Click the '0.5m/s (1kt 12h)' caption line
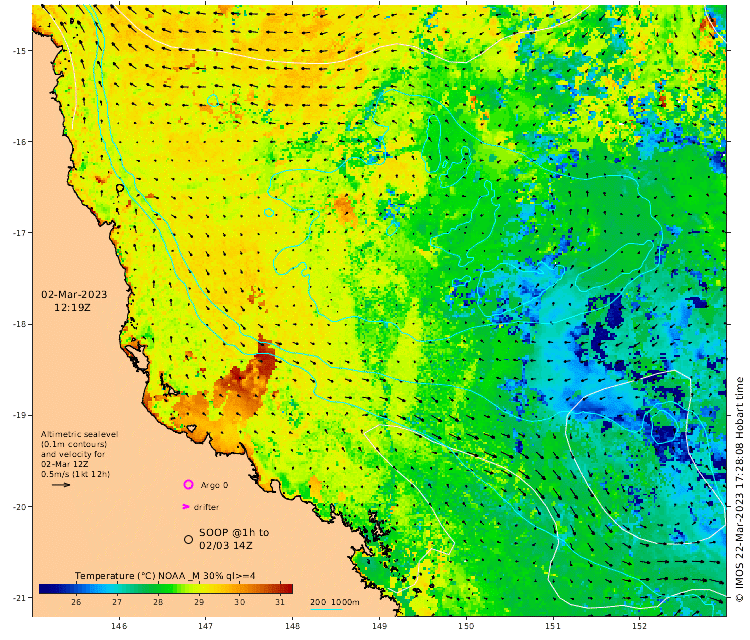The image size is (750, 640). (x=75, y=474)
